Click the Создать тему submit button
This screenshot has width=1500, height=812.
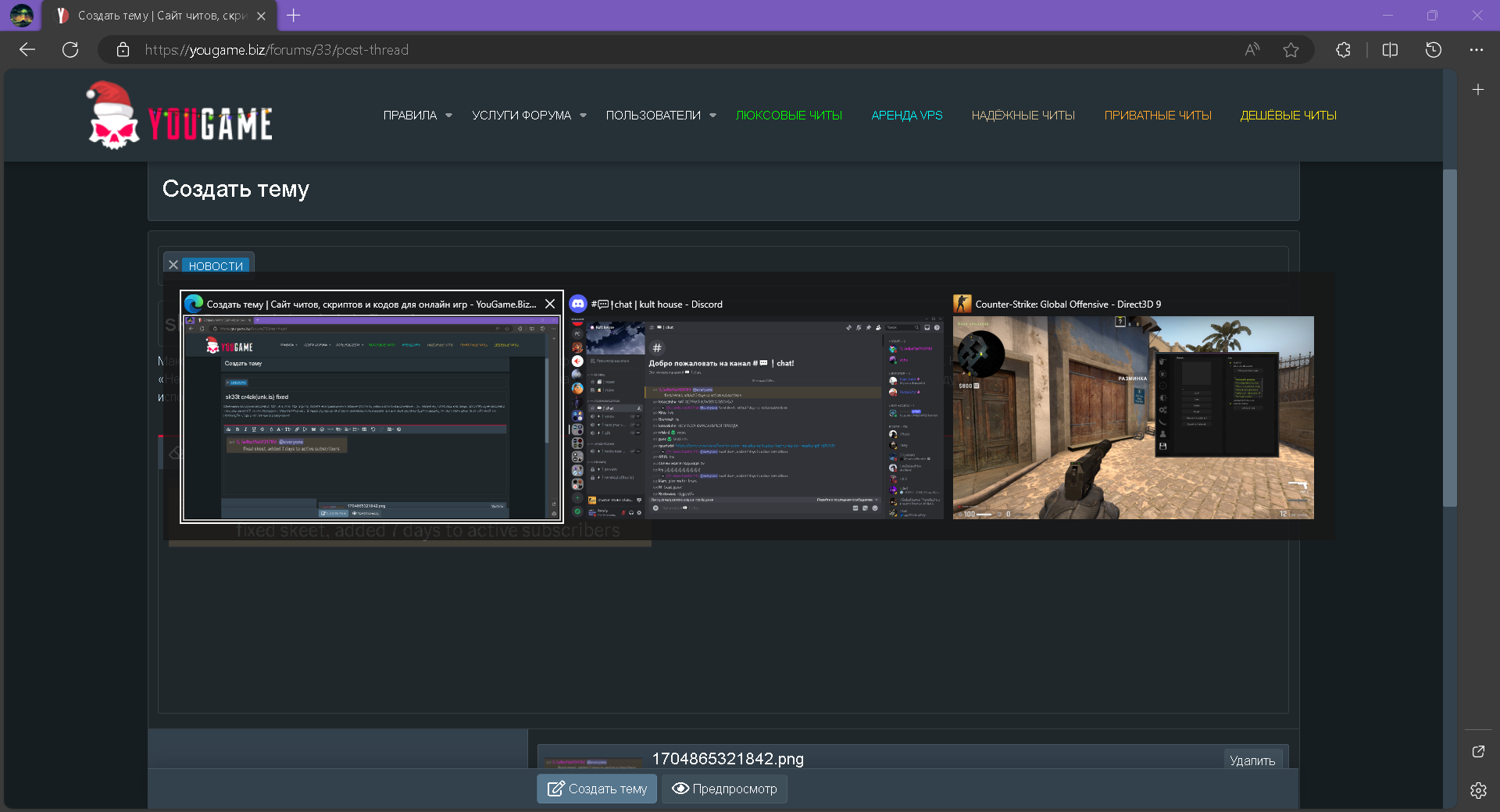coord(597,789)
